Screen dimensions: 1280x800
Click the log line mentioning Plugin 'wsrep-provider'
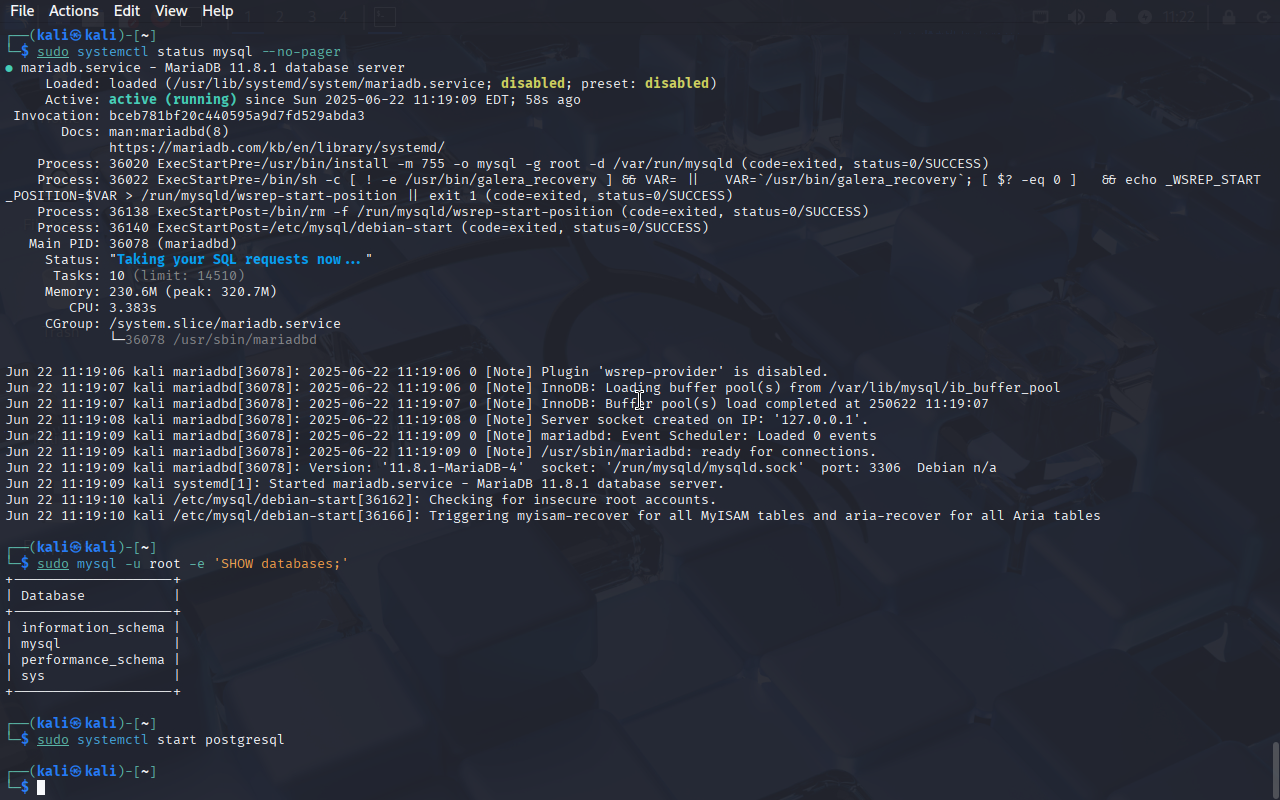coord(417,372)
